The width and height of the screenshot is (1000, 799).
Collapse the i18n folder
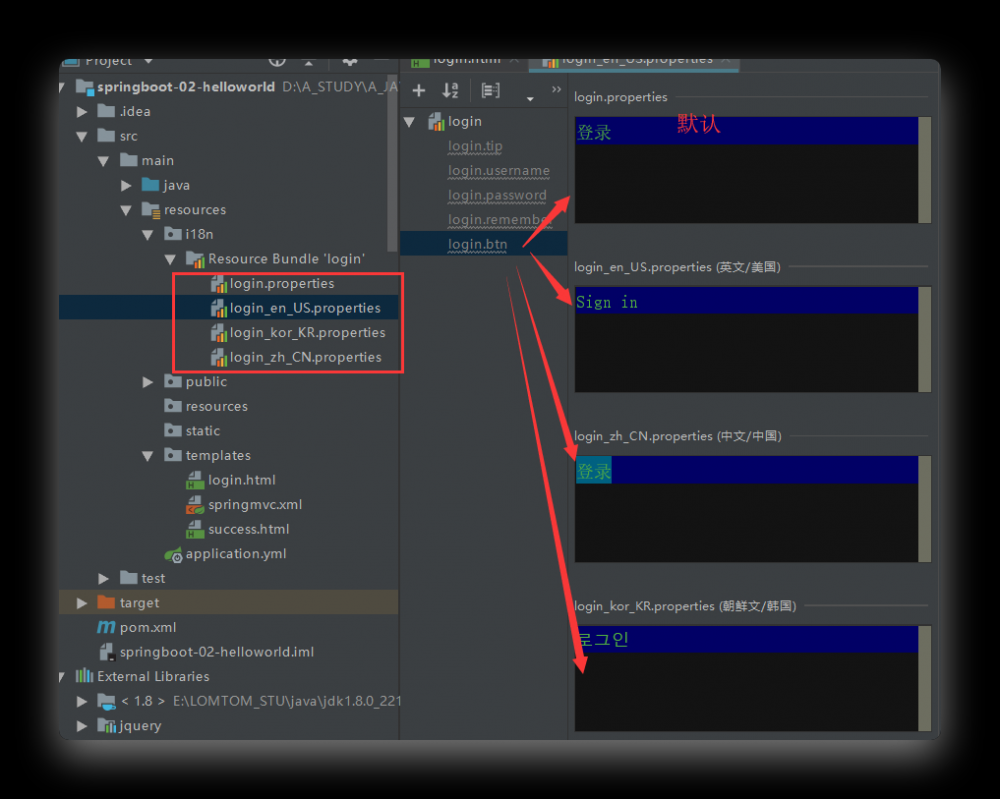[147, 235]
